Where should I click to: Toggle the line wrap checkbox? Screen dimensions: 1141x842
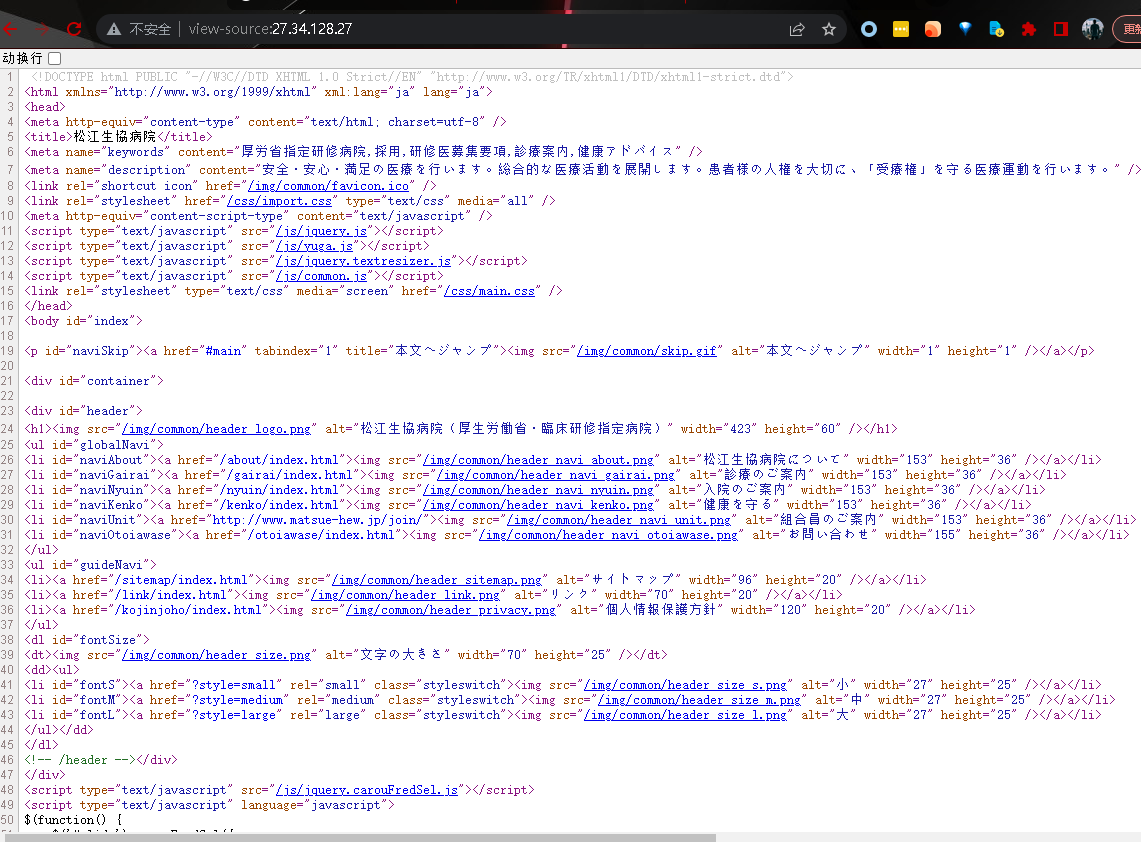coord(55,58)
